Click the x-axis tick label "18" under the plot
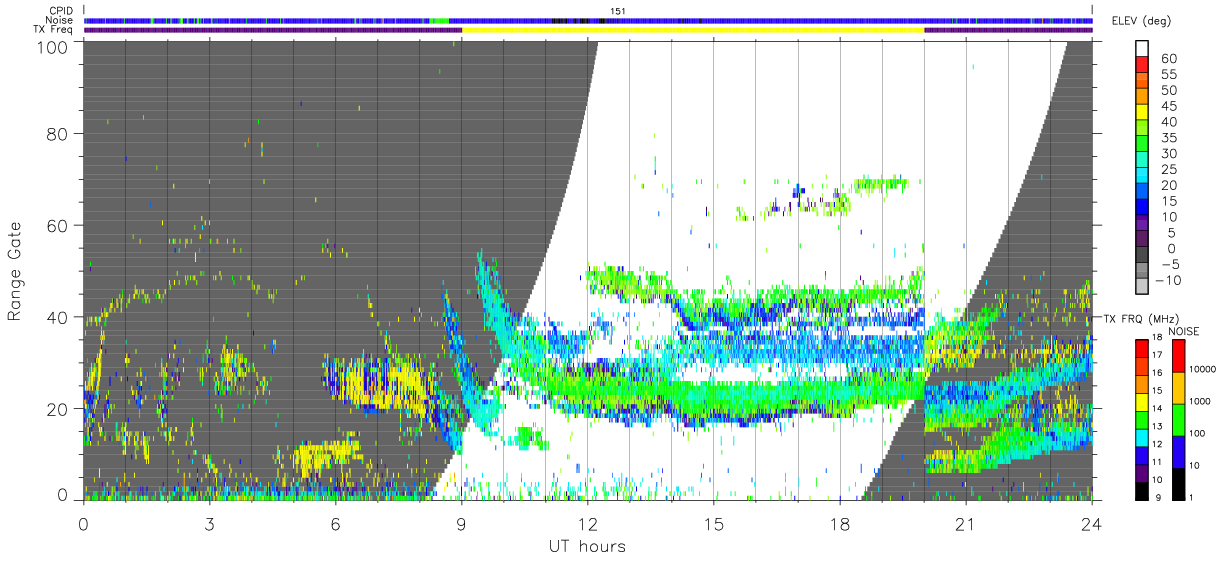The height and width of the screenshot is (567, 1228). pyautogui.click(x=839, y=523)
